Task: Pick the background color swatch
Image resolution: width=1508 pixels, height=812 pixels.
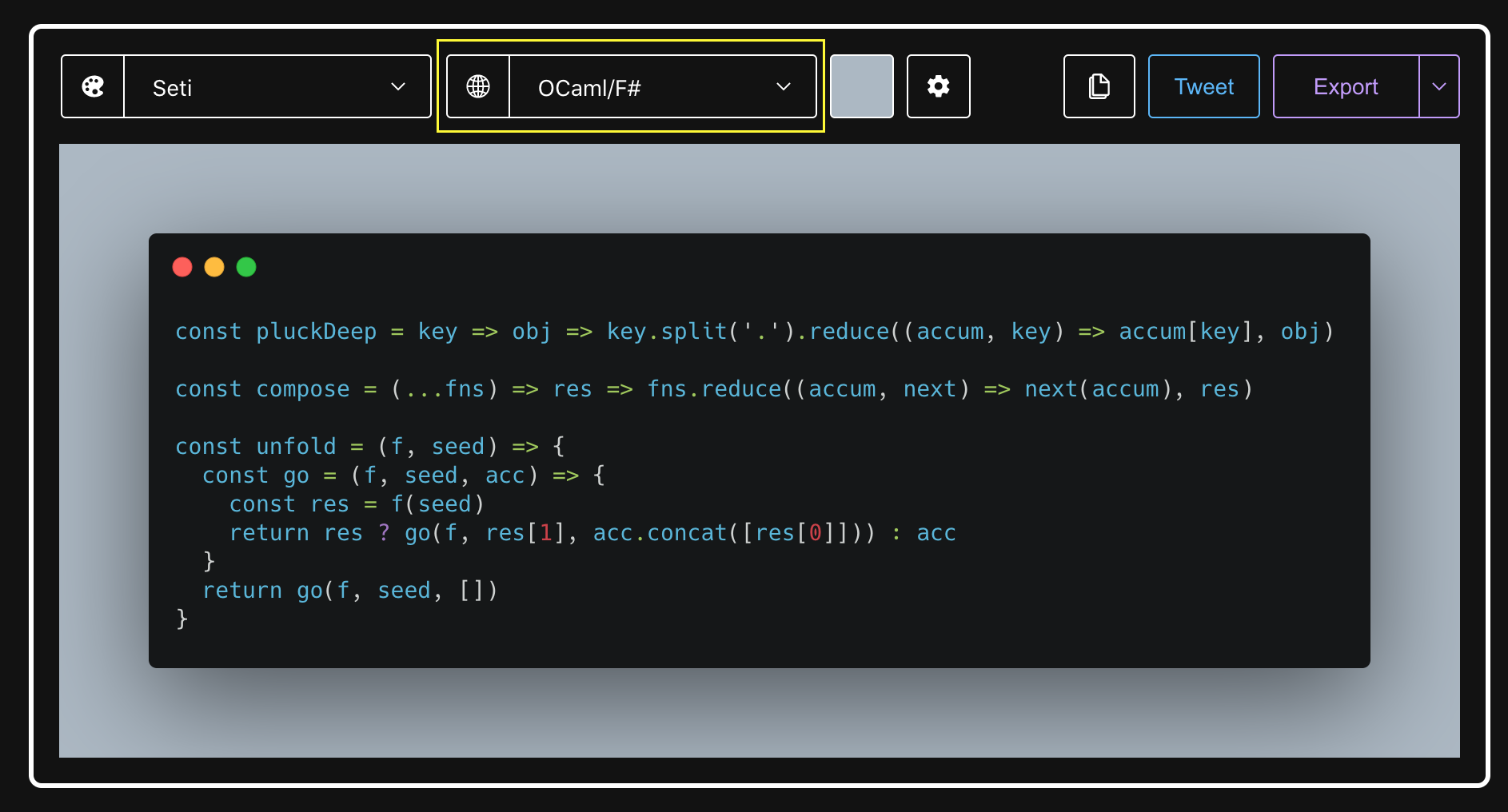Action: (x=862, y=86)
